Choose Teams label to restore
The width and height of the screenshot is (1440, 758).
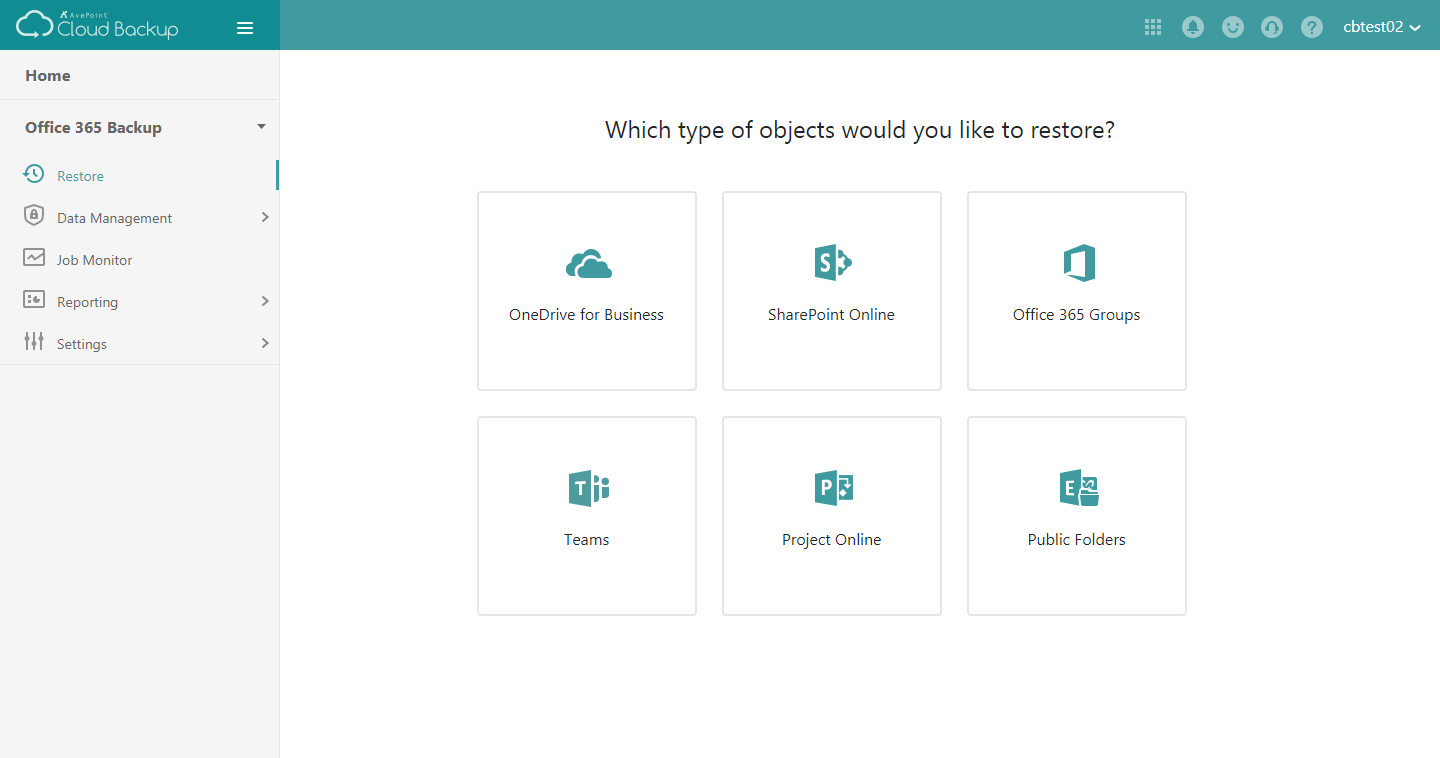tap(586, 539)
